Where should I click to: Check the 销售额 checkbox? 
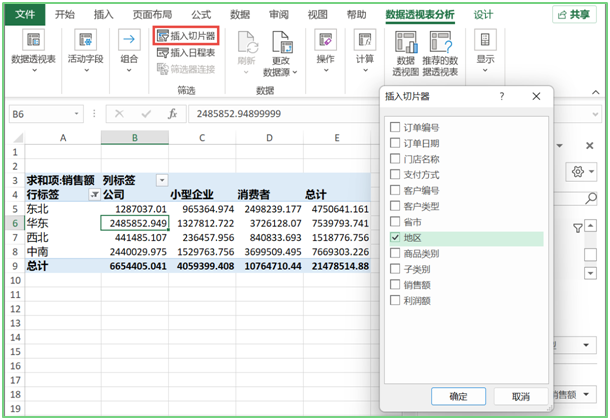395,285
